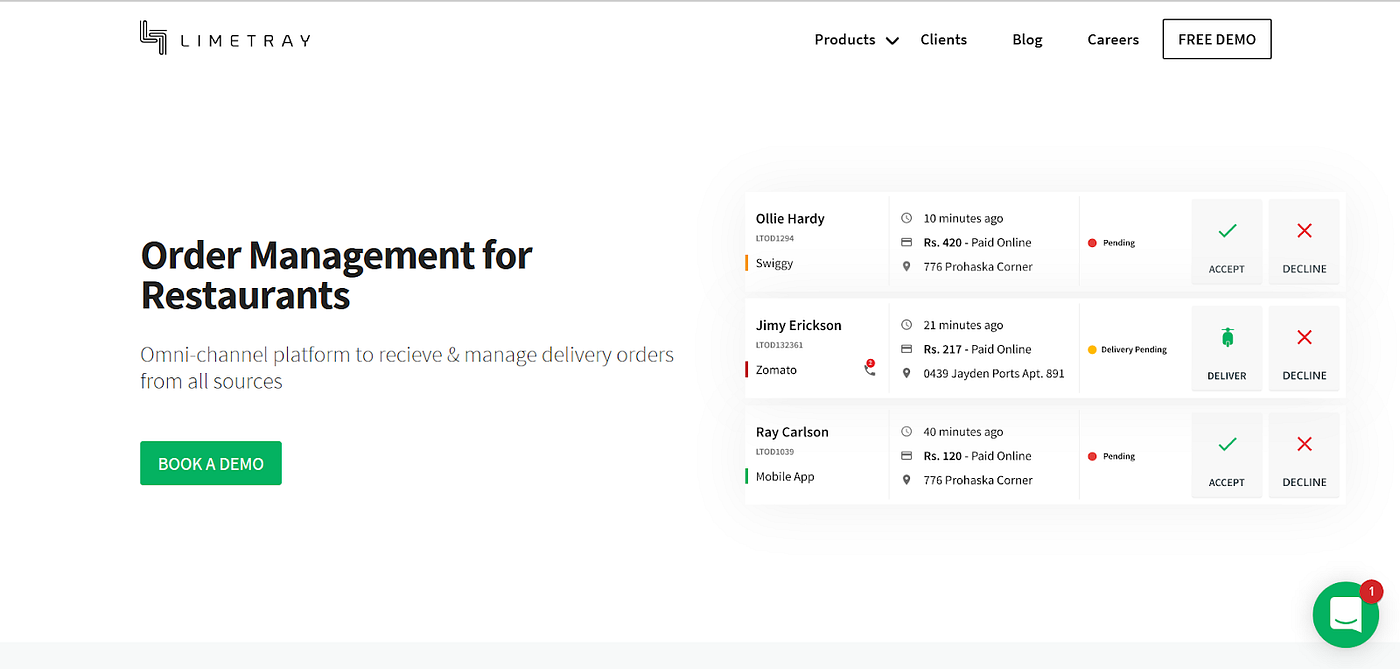Click the card icon beside Rs. 420
Viewport: 1400px width, 669px height.
pos(907,242)
